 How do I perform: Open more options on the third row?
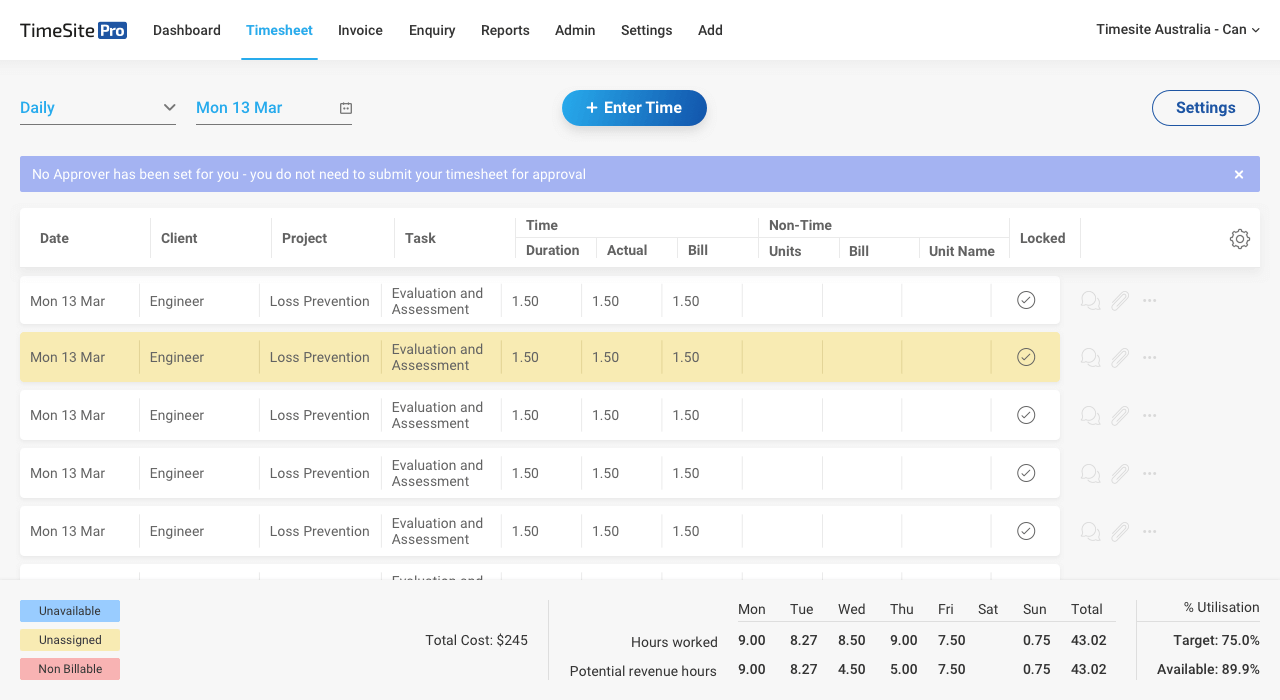click(x=1149, y=415)
